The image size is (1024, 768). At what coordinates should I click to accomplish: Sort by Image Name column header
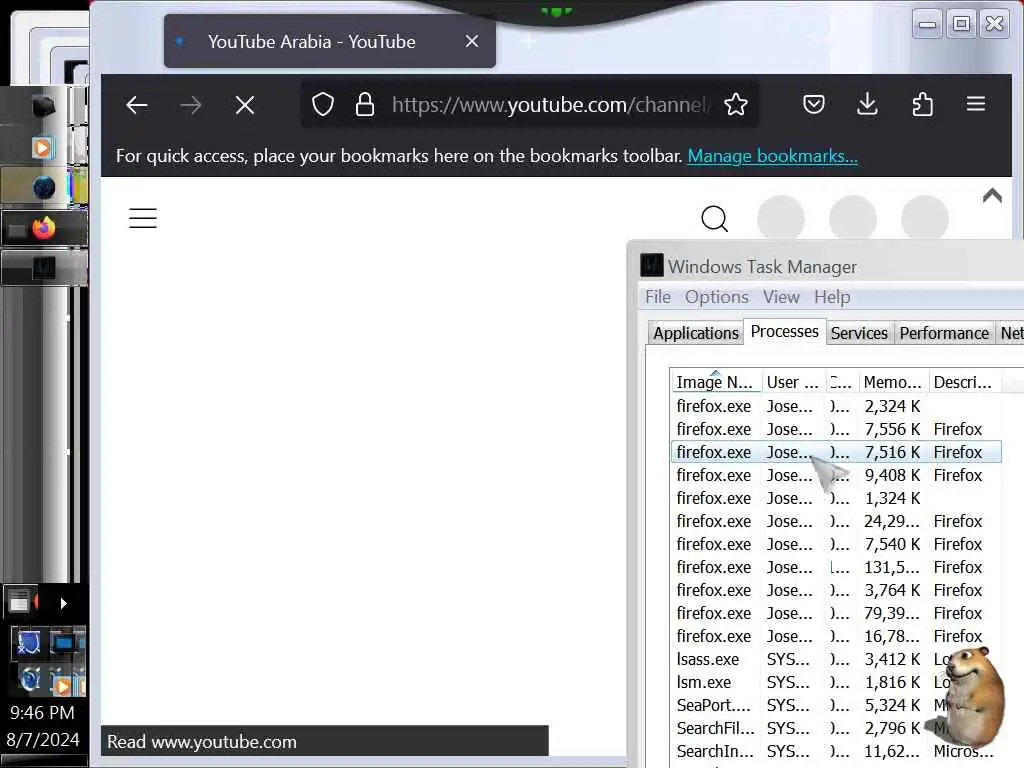pos(715,382)
